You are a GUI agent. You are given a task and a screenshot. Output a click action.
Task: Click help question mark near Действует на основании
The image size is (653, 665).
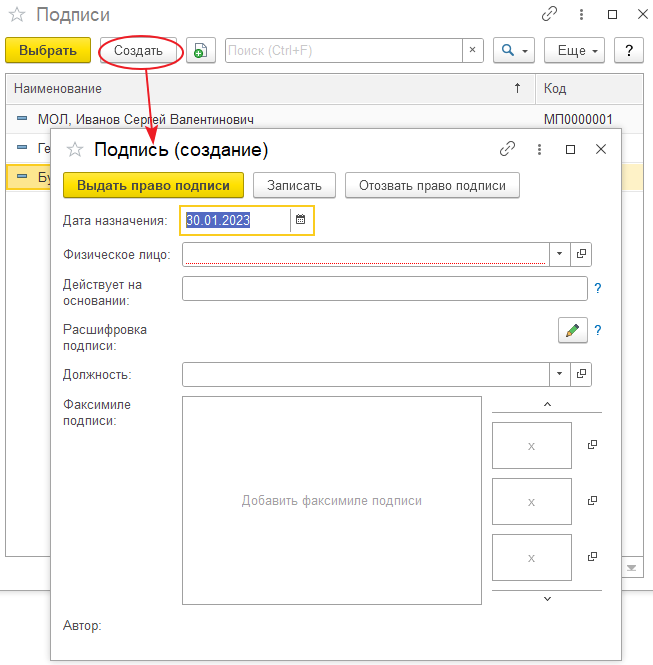tap(598, 288)
